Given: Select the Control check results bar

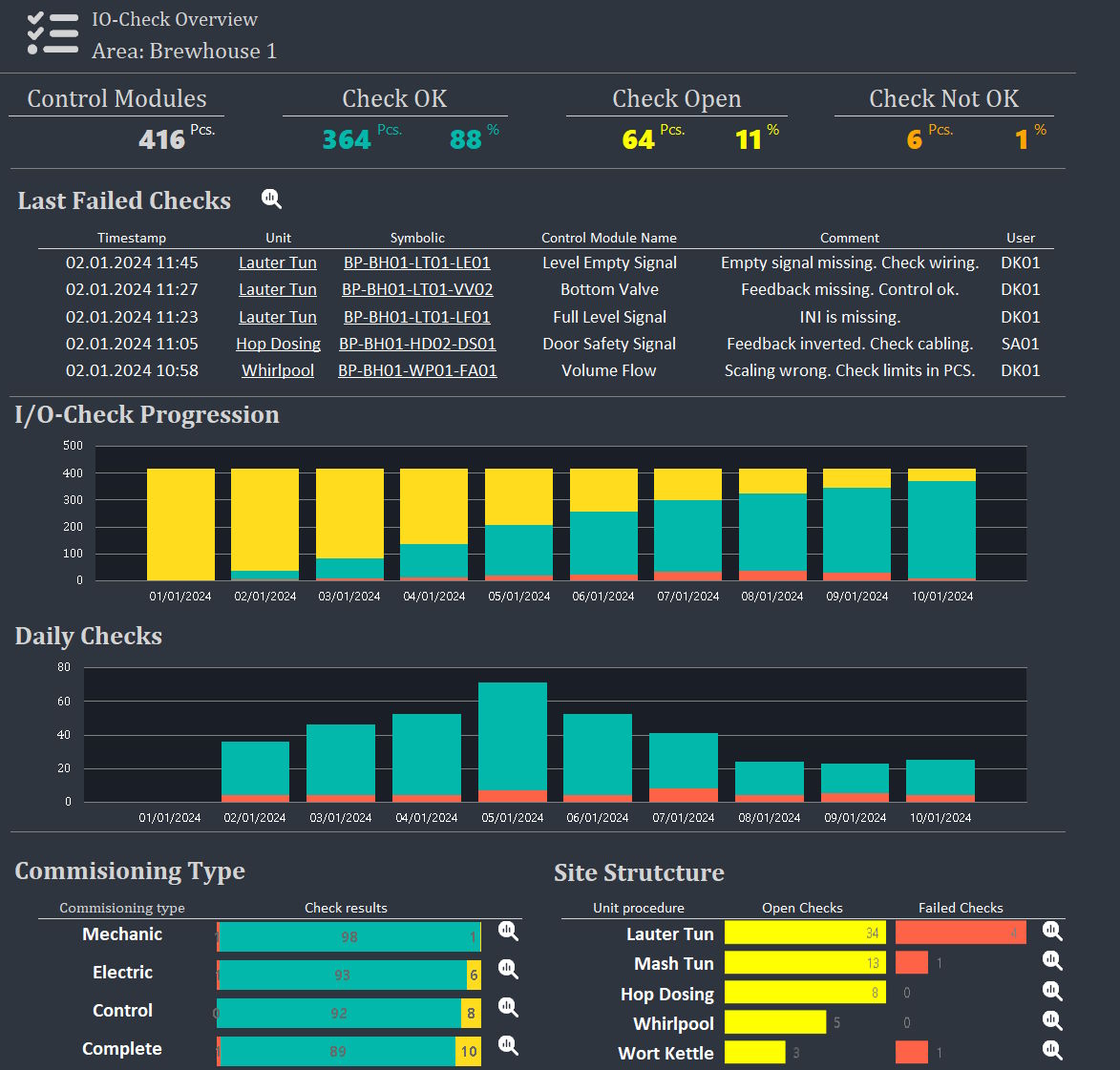Looking at the screenshot, I should point(349,1013).
